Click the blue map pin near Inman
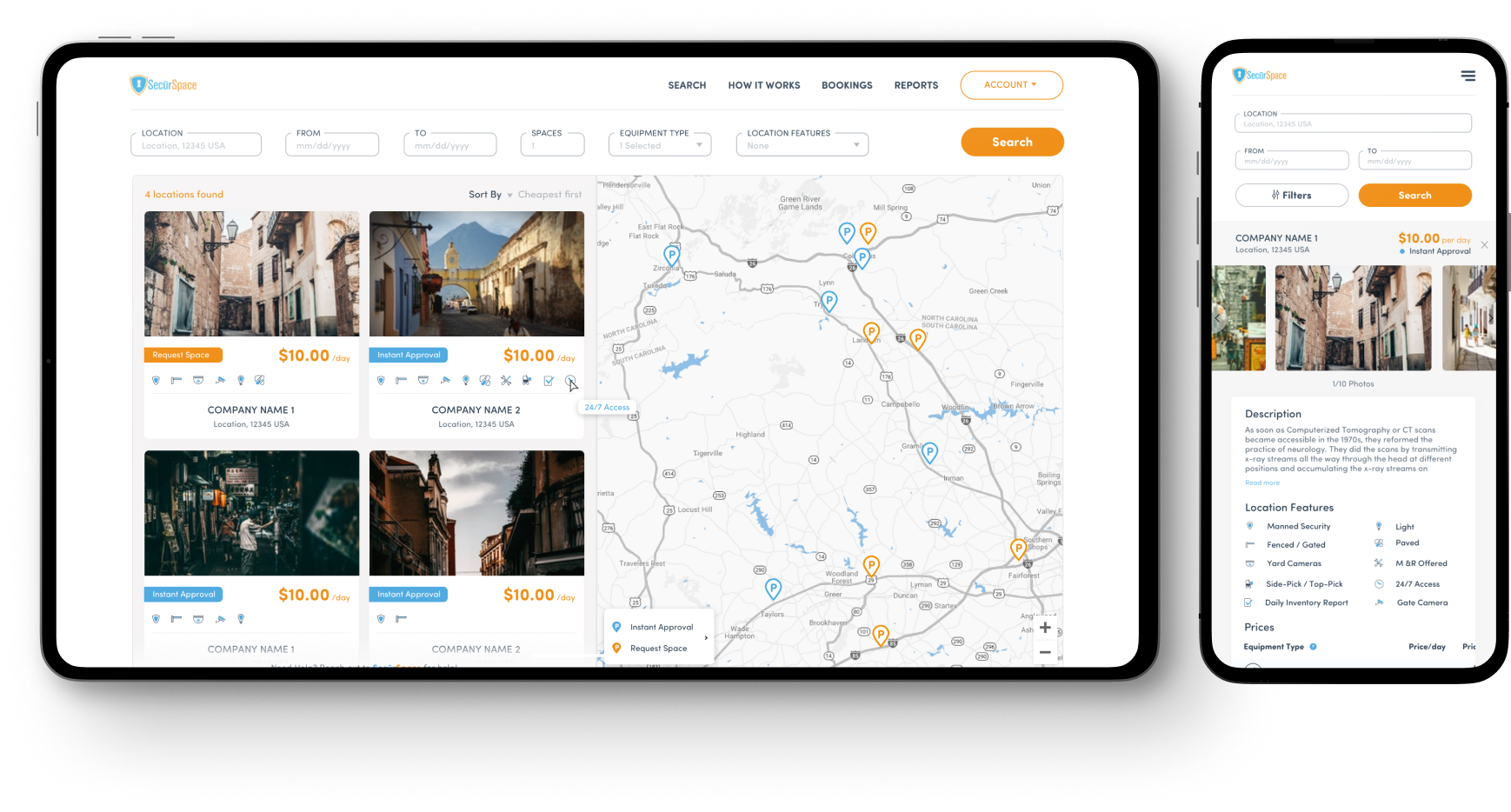Image resolution: width=1511 pixels, height=812 pixels. coord(929,452)
